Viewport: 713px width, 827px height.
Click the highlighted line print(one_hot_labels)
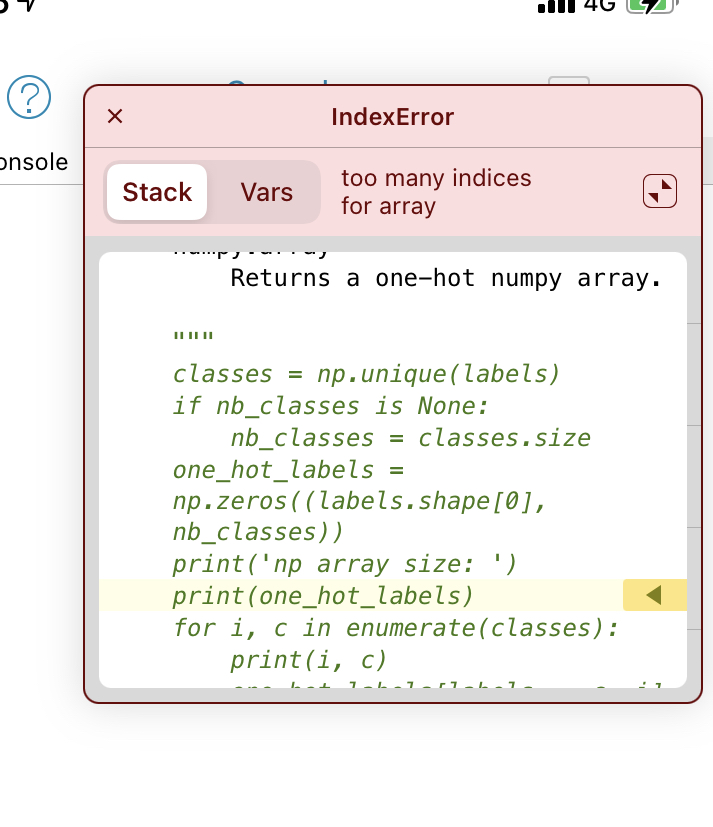[323, 596]
